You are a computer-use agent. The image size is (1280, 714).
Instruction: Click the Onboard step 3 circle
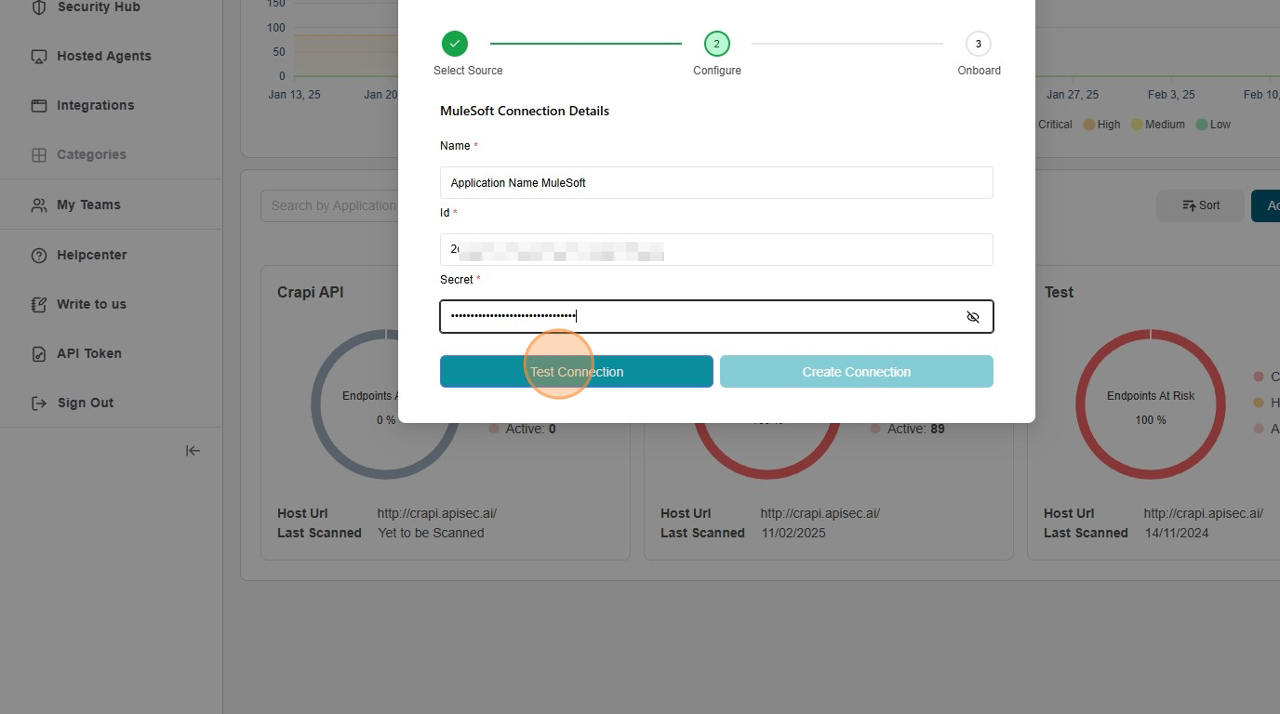978,44
